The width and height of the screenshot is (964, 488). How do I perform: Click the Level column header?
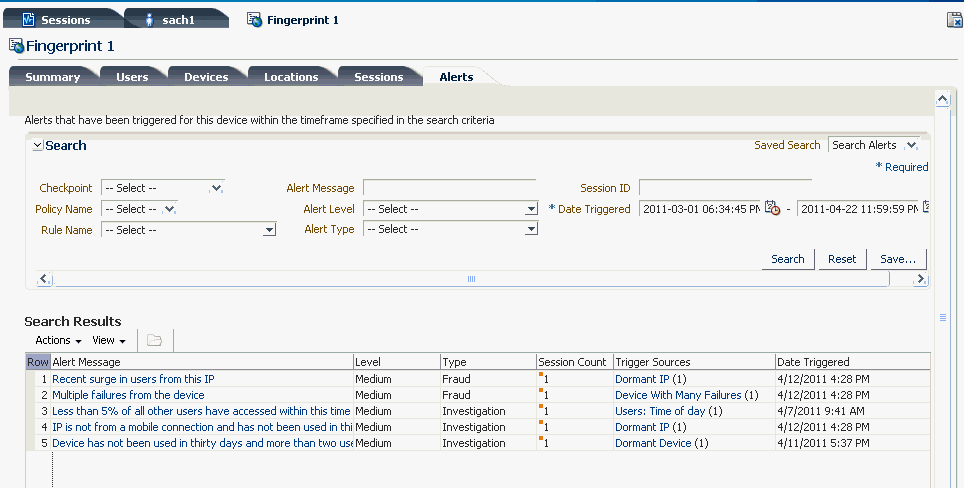(x=397, y=362)
